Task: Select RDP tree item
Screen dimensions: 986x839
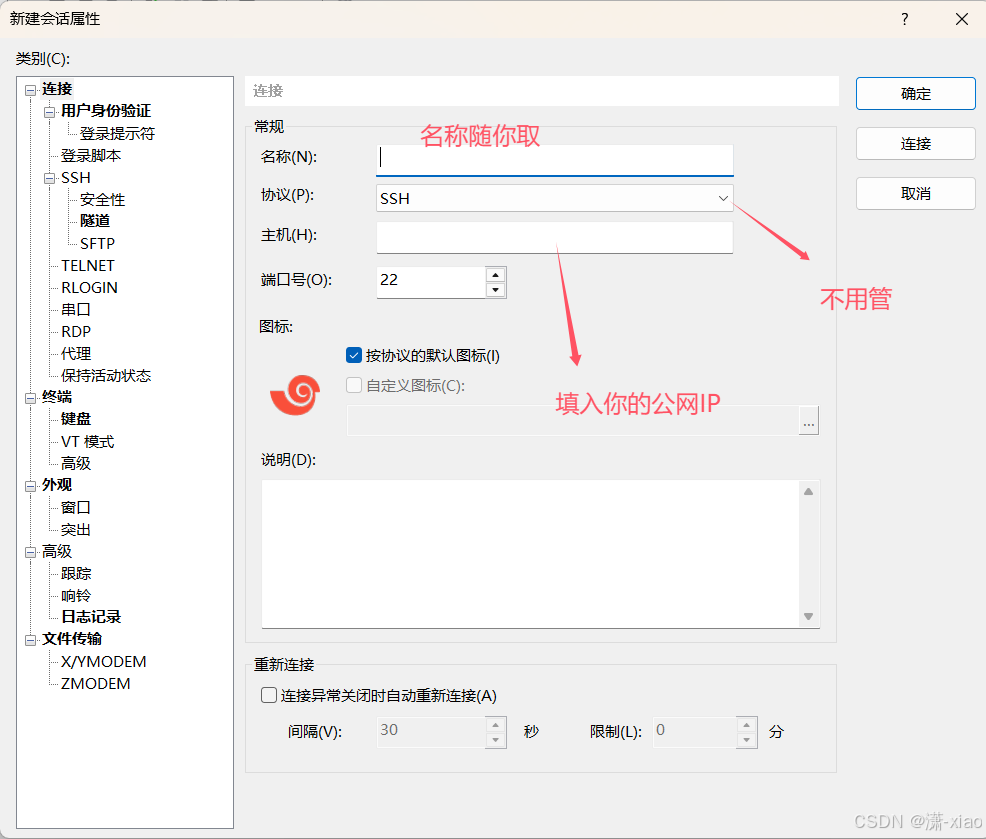Action: 75,331
